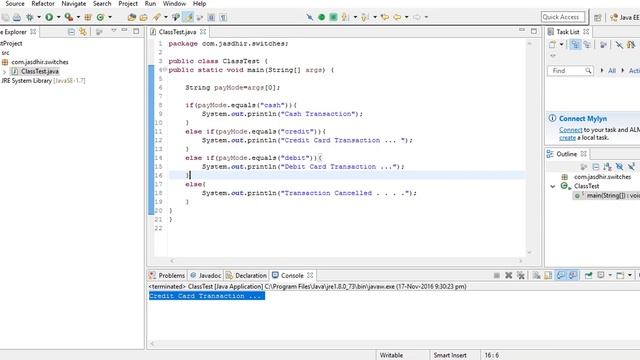Open the Run menu

point(150,4)
